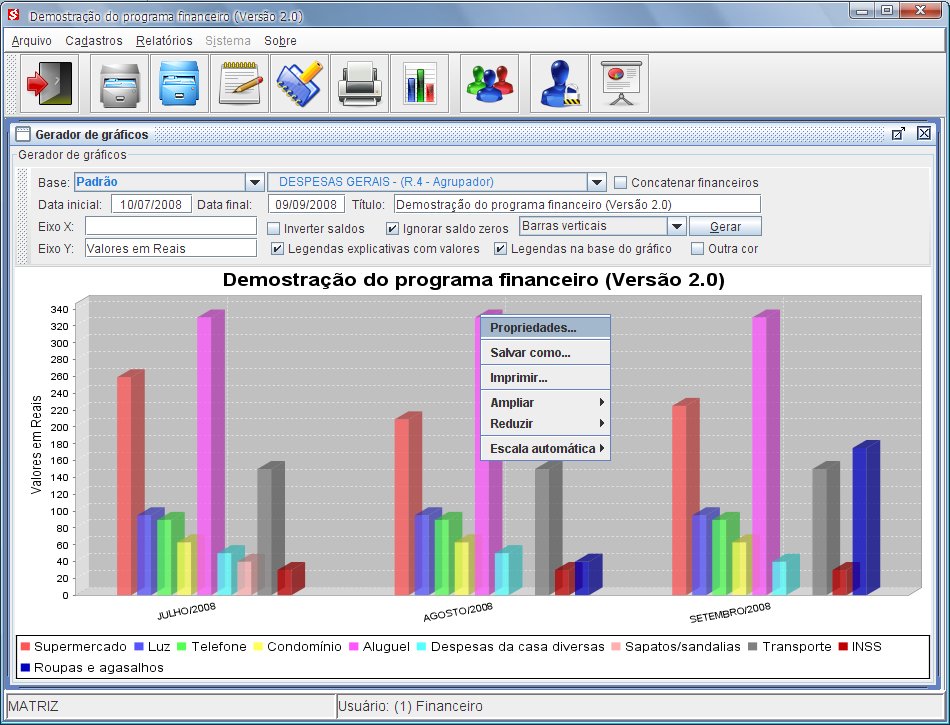Click the printer toolbar icon

[359, 84]
